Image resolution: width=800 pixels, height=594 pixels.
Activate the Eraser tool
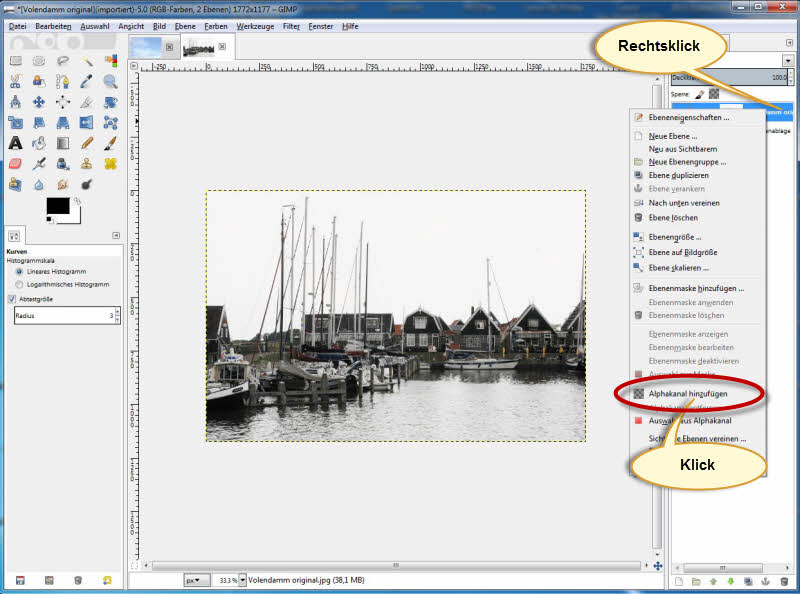pyautogui.click(x=16, y=164)
